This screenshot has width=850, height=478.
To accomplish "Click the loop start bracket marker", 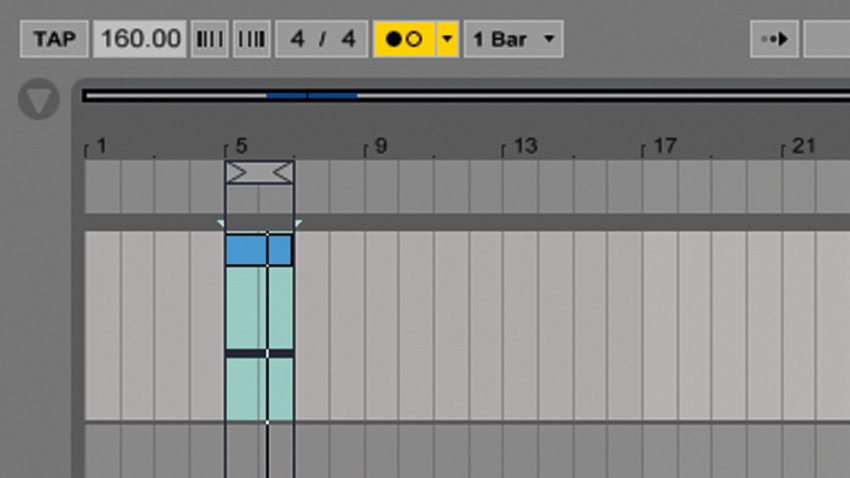I will [x=236, y=173].
